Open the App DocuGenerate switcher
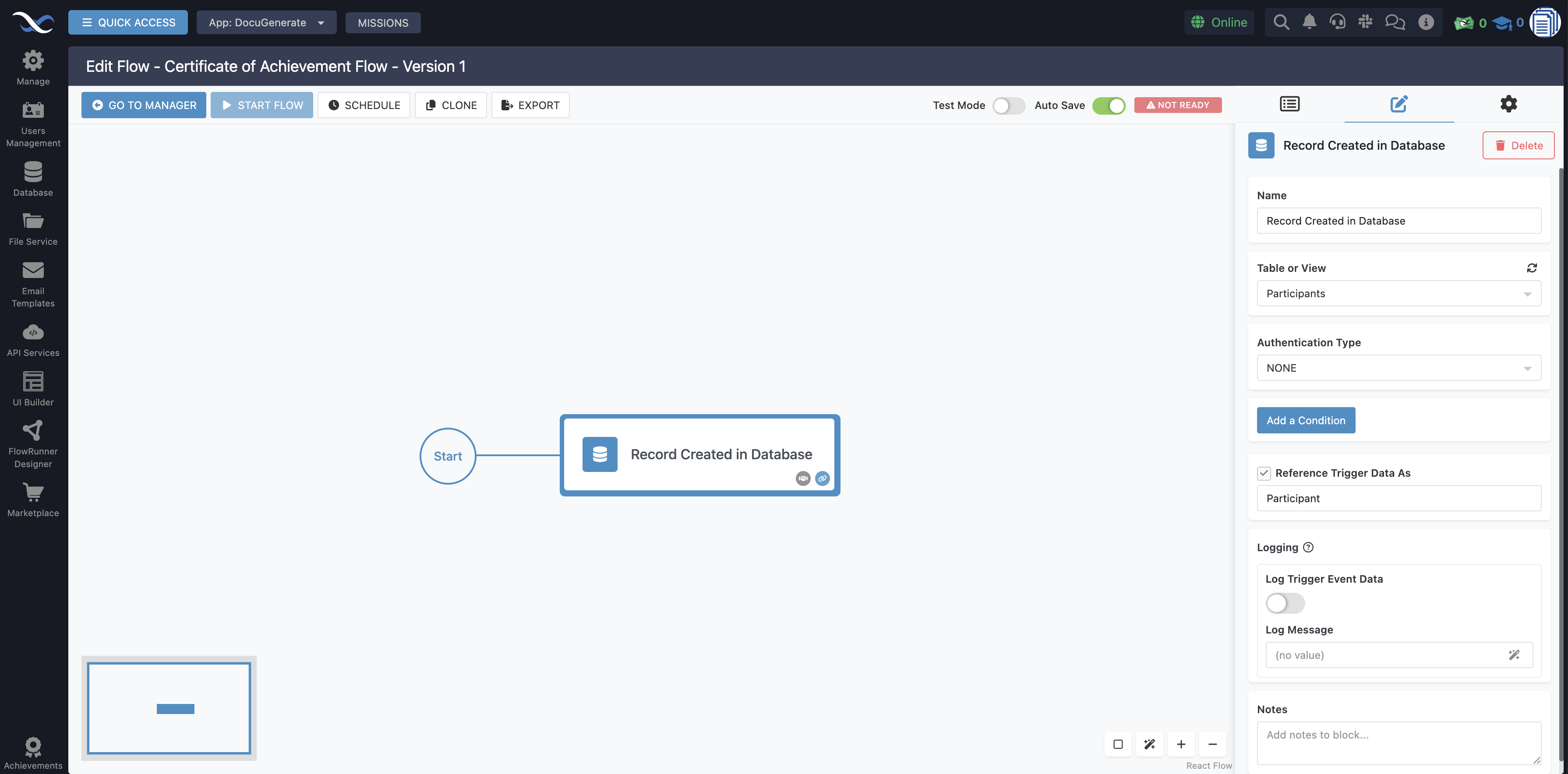 (x=267, y=22)
